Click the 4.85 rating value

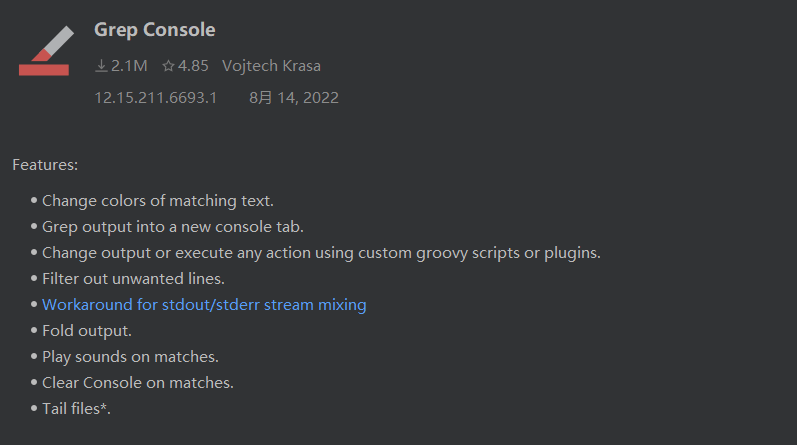[193, 66]
